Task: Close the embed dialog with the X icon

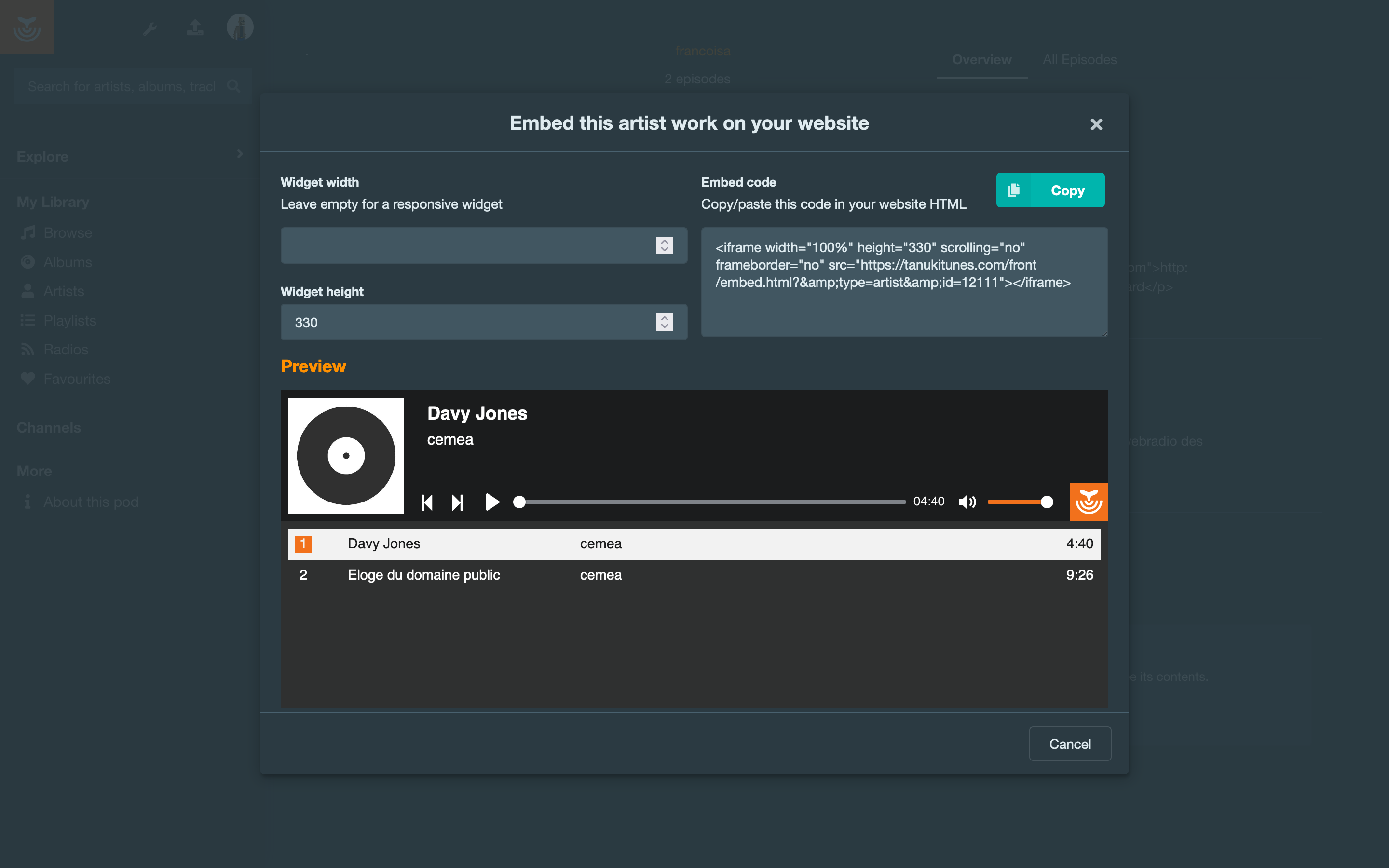Action: [1096, 124]
